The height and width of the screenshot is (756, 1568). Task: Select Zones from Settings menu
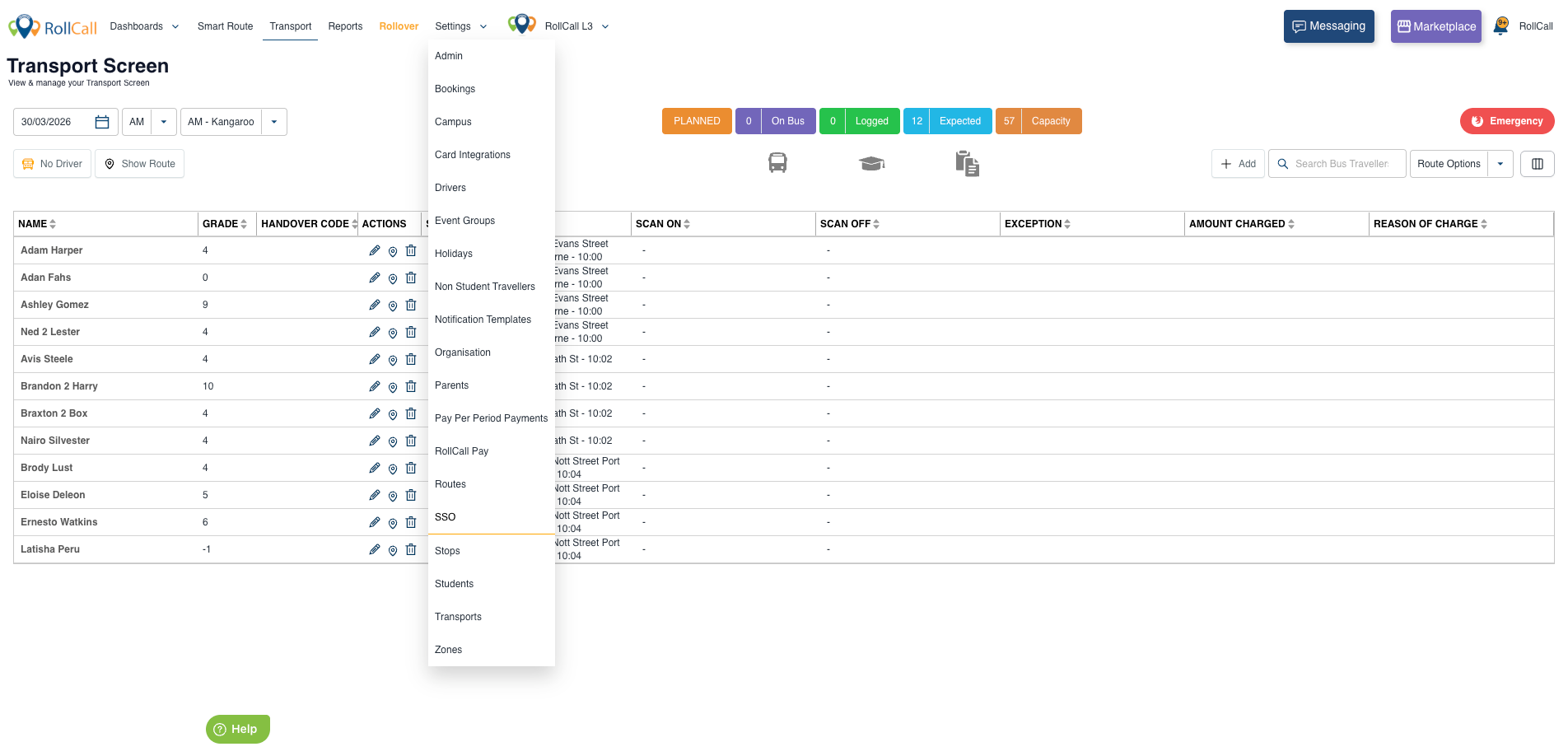click(x=491, y=650)
